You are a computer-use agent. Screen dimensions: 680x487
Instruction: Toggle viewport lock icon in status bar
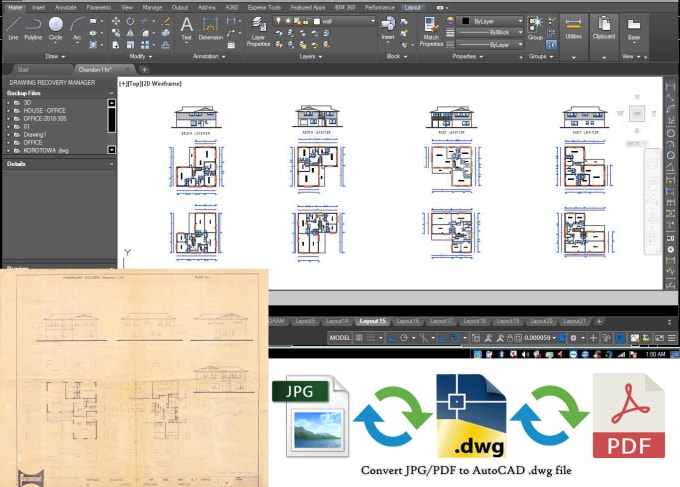pyautogui.click(x=510, y=338)
